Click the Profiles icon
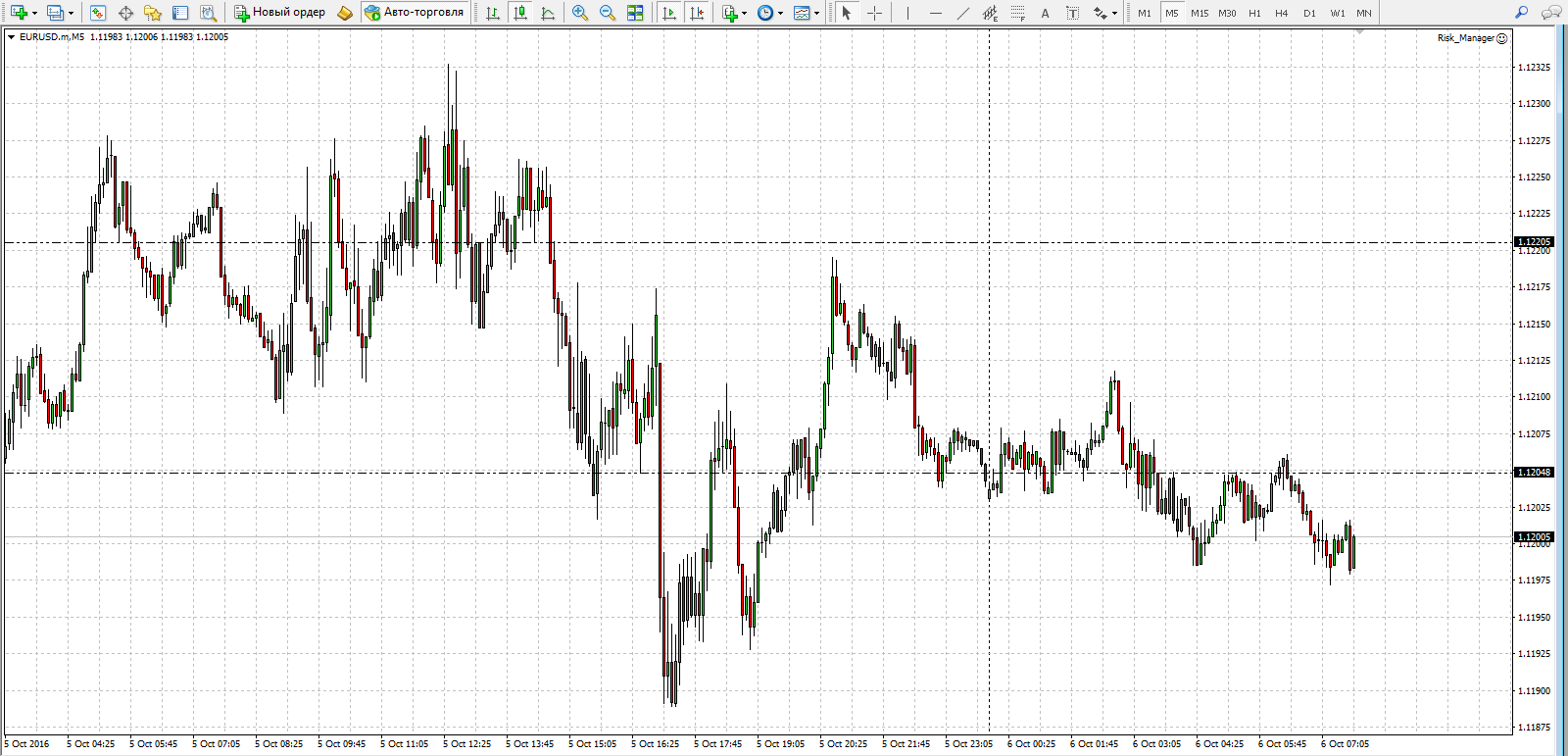This screenshot has height=756, width=1568. coord(55,13)
